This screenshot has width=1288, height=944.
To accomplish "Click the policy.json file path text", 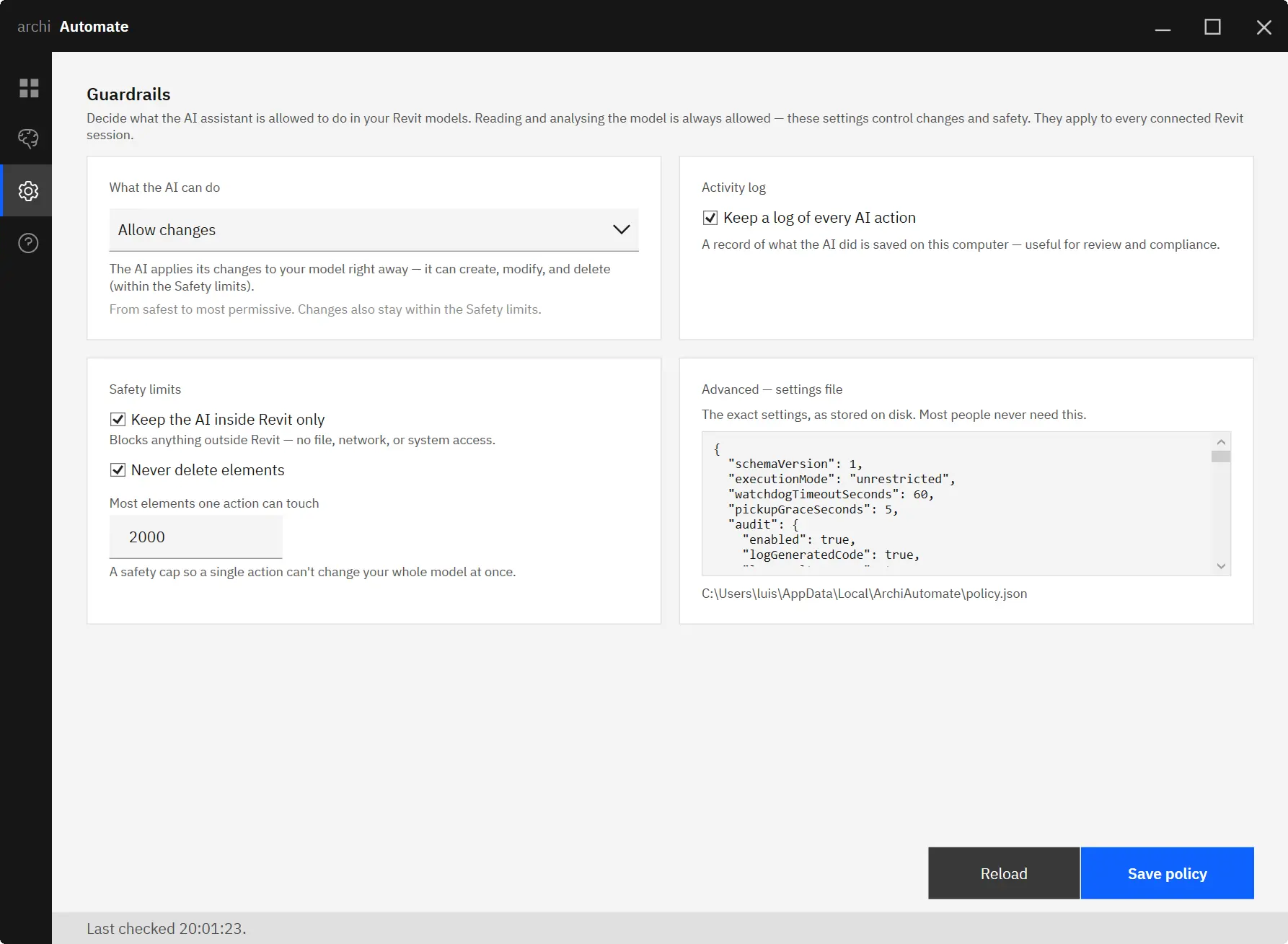I will tap(864, 594).
